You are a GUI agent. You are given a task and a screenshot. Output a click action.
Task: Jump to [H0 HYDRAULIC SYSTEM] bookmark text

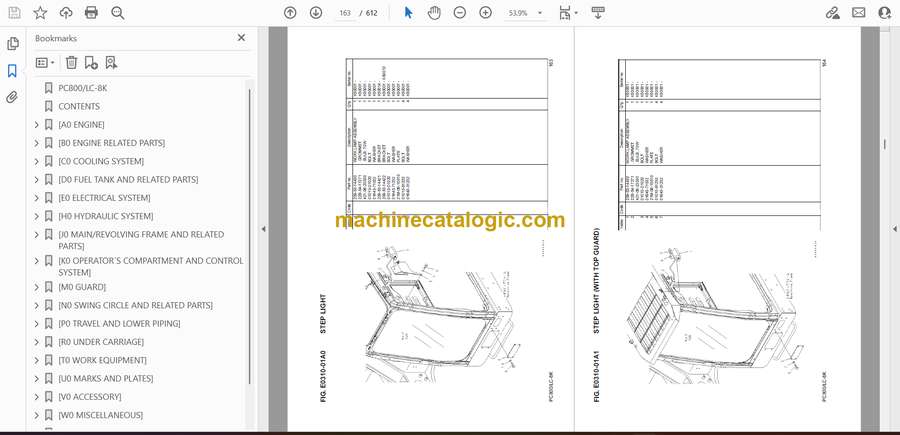click(106, 216)
